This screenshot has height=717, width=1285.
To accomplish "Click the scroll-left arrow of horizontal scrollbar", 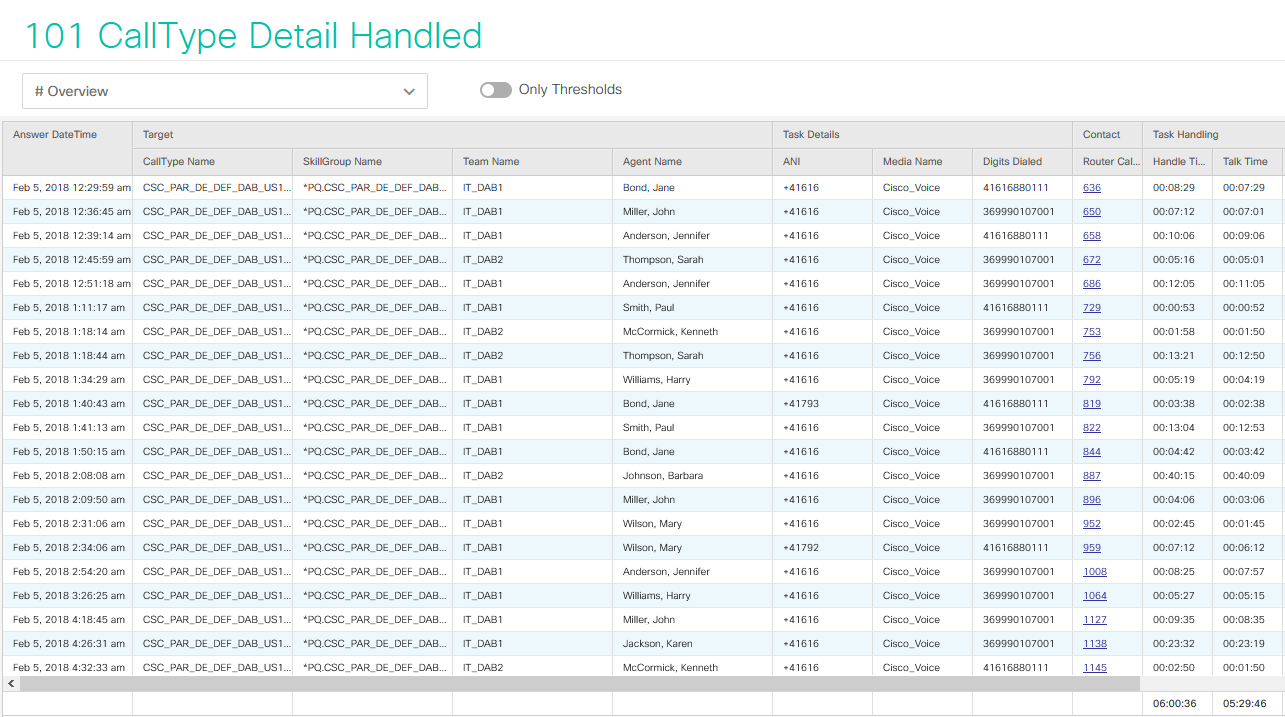I will coord(12,684).
